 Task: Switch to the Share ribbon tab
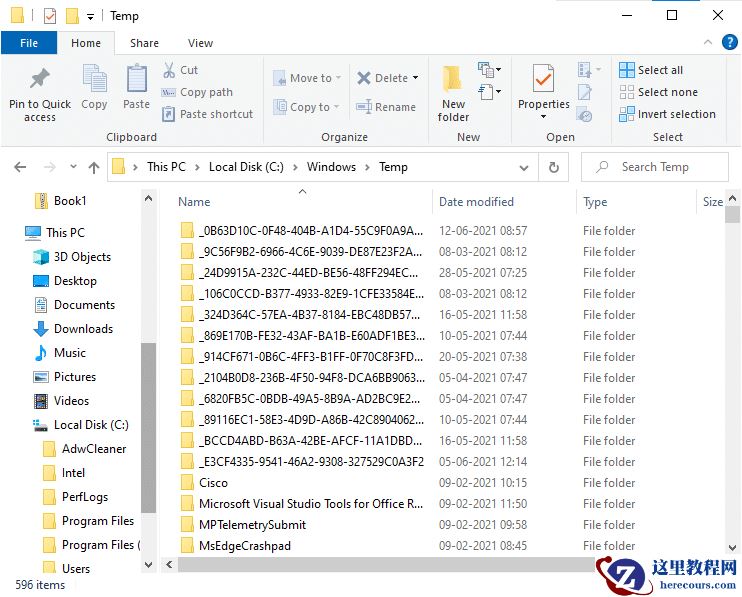point(144,43)
